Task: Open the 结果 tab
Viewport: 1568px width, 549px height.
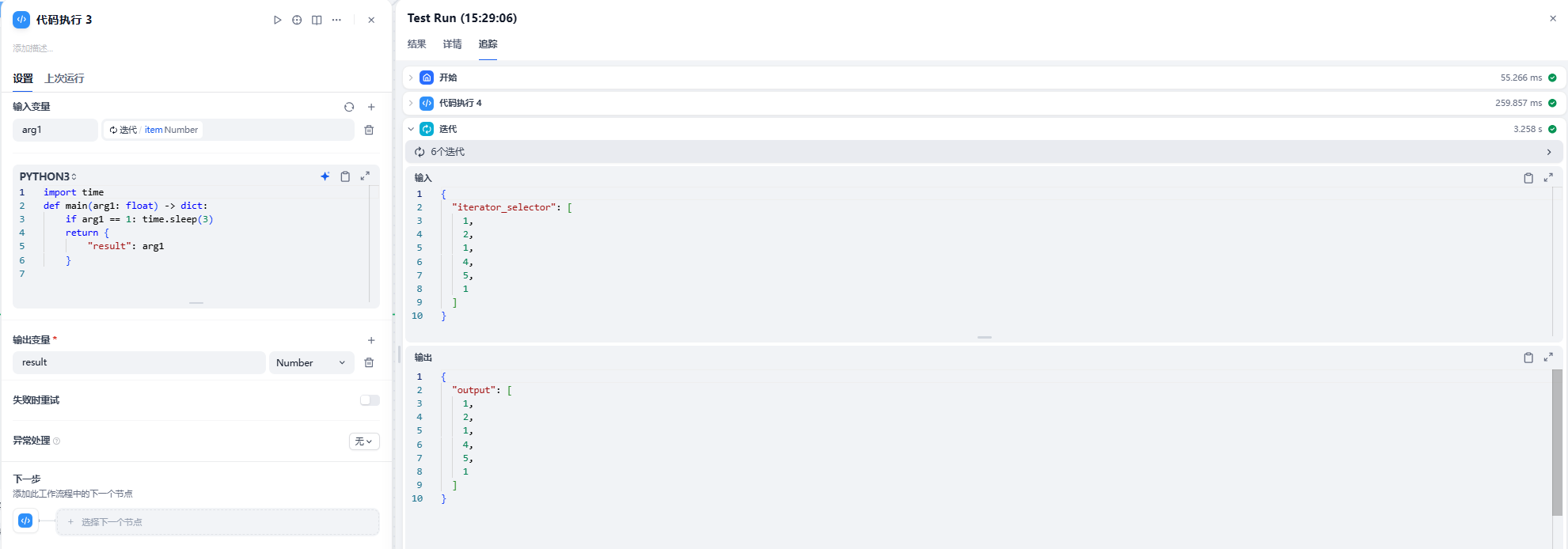Action: tap(417, 44)
